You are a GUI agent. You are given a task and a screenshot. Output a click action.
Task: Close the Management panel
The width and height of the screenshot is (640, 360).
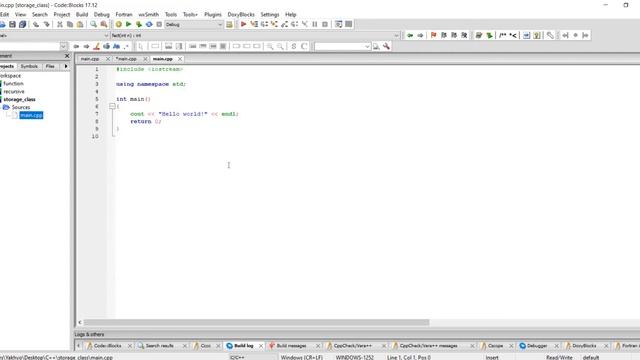click(67, 56)
